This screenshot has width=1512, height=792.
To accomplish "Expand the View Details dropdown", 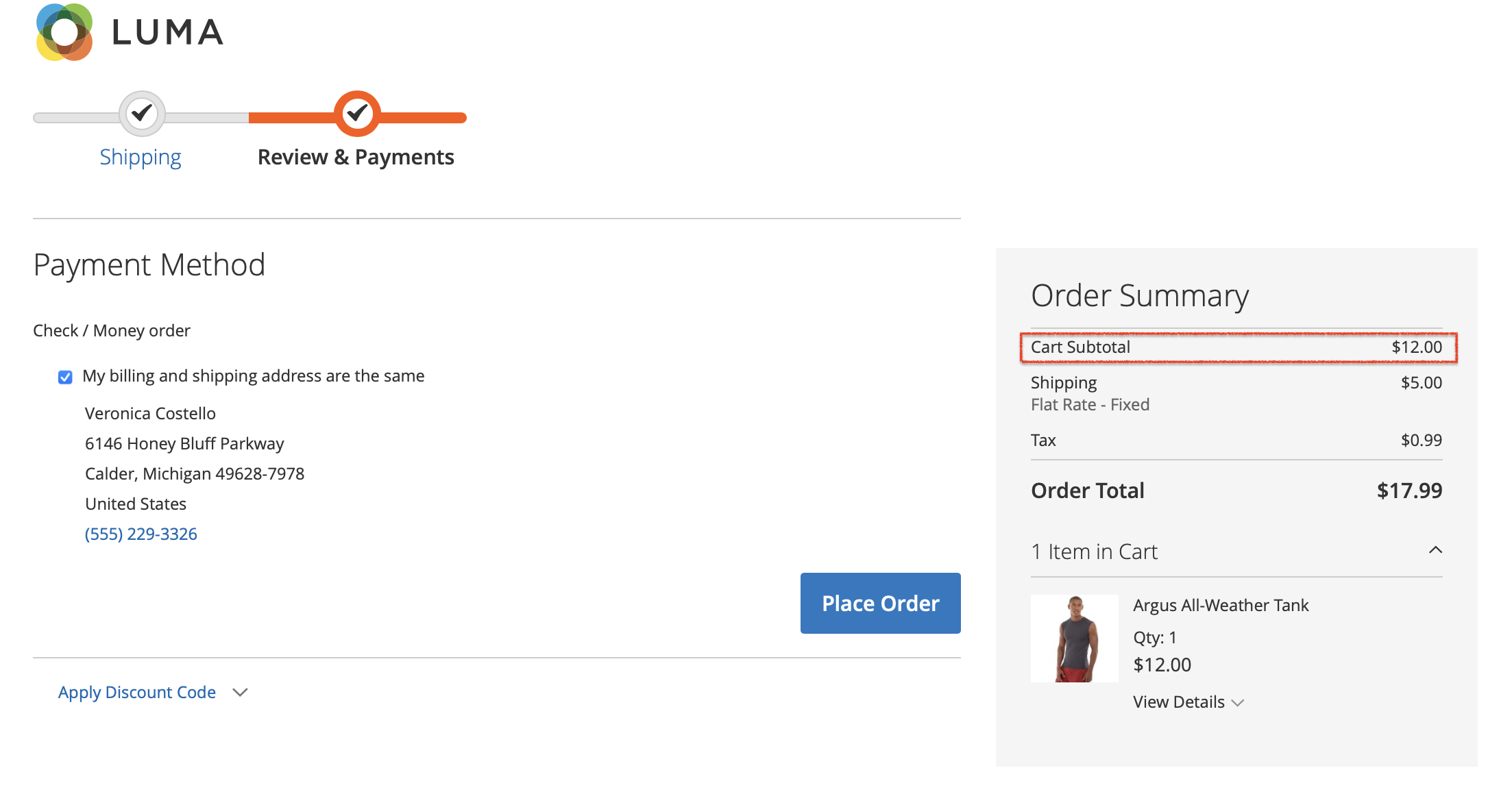I will (x=1185, y=701).
